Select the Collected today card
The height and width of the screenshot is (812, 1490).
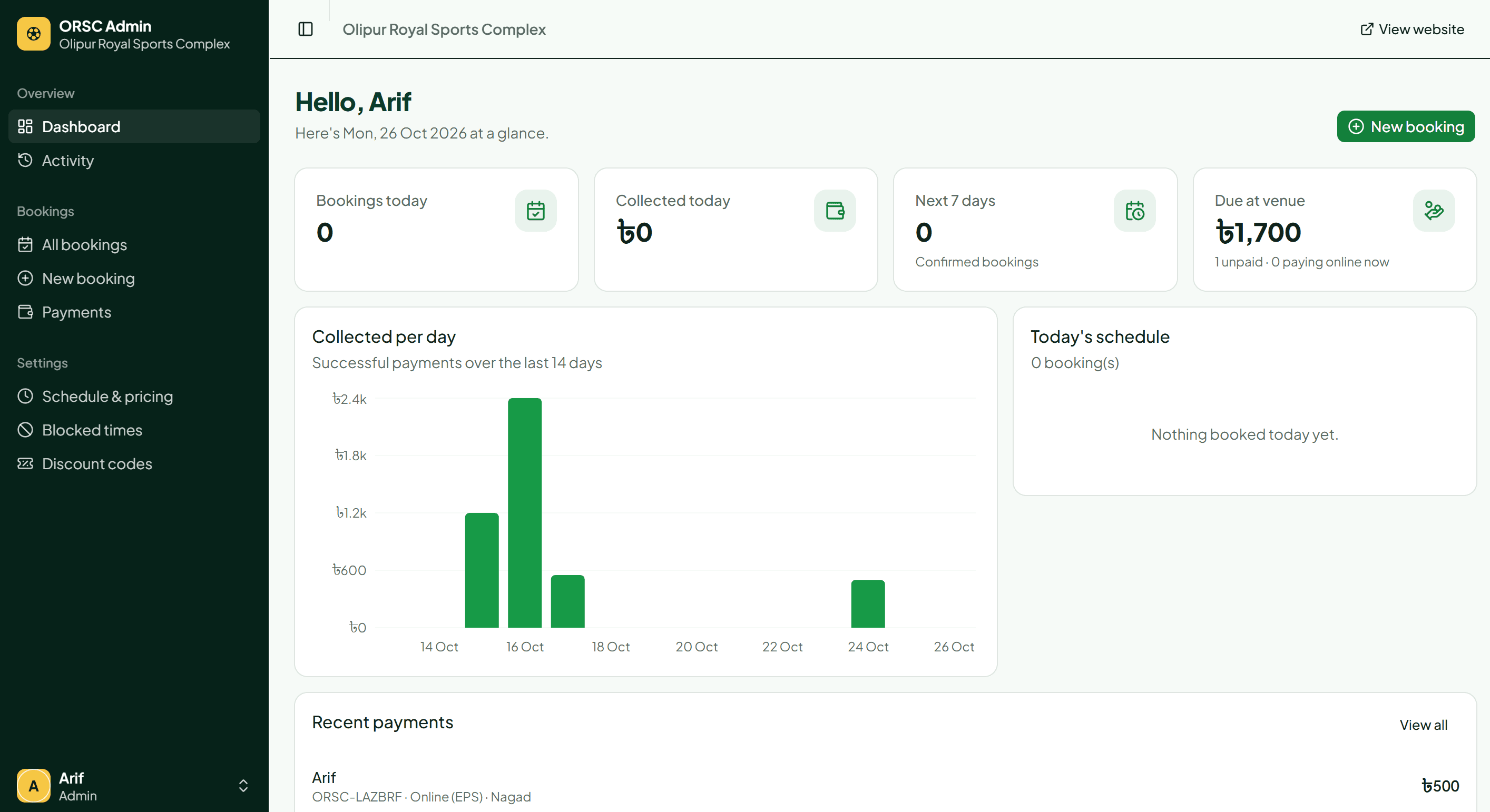coord(736,230)
